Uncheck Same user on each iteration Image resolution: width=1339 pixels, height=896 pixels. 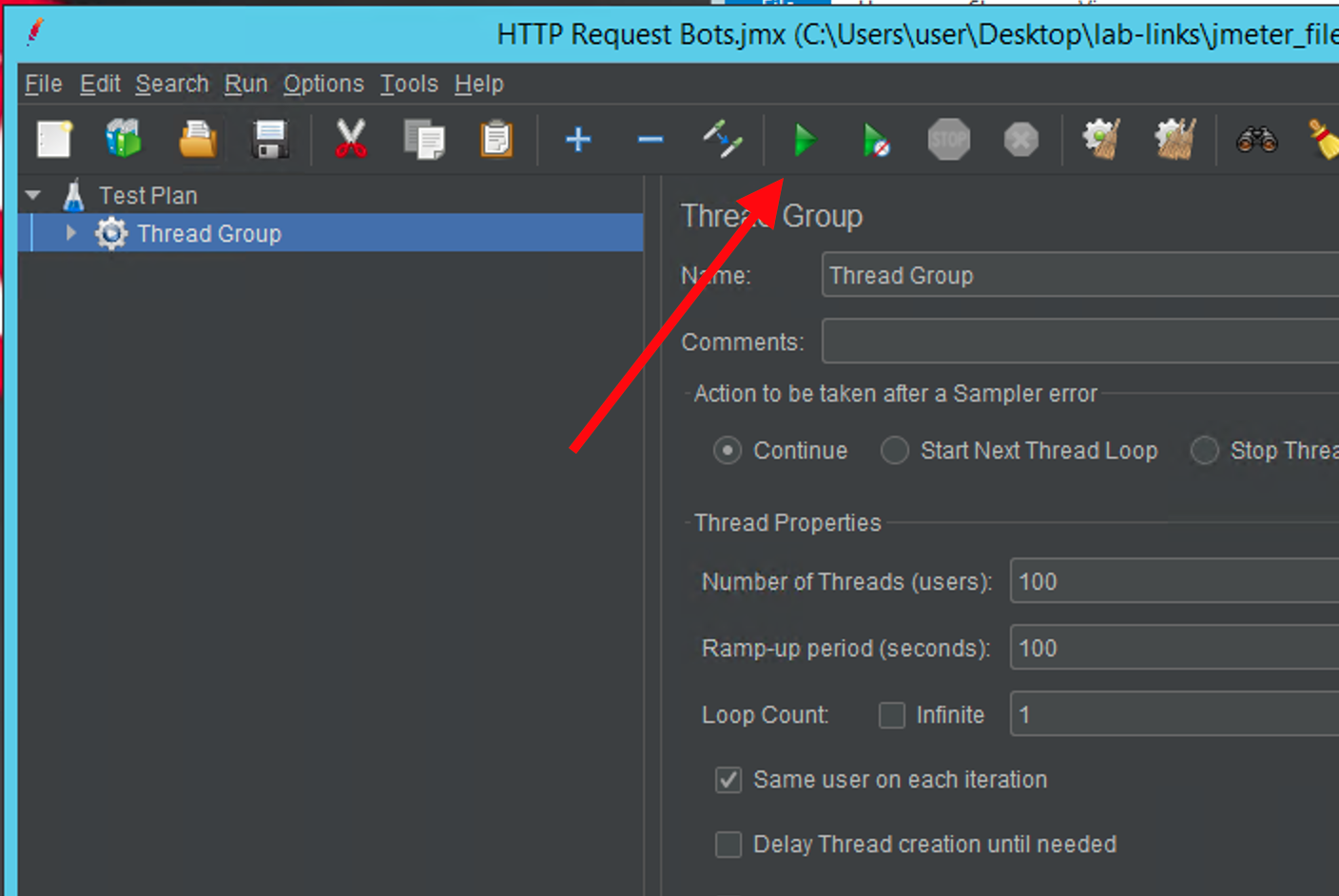click(x=728, y=780)
